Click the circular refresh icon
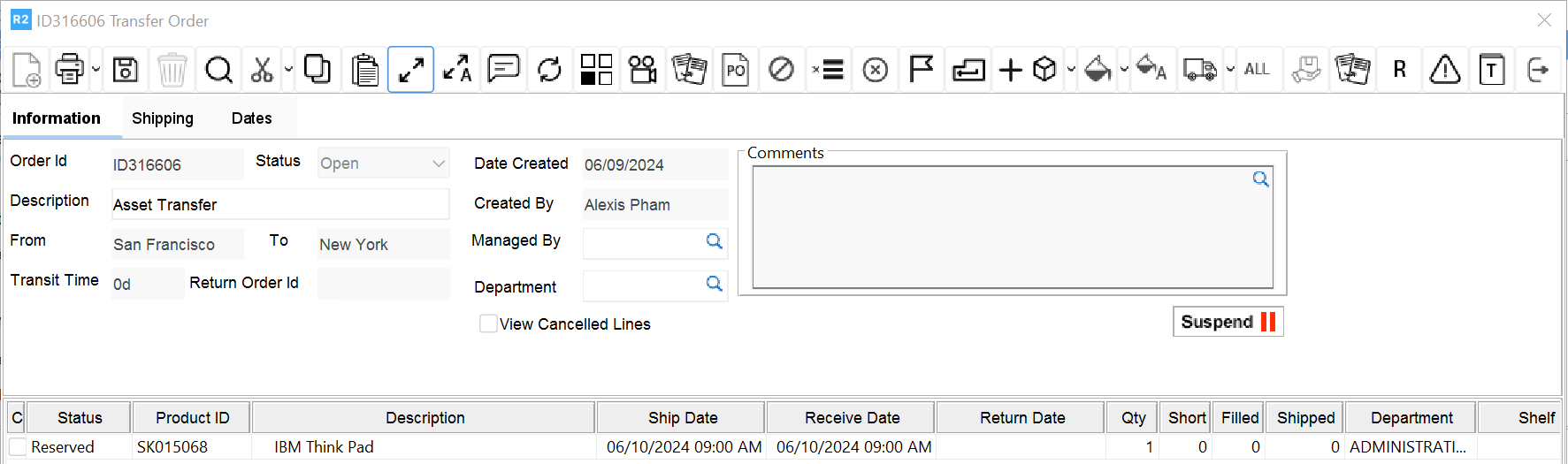The height and width of the screenshot is (464, 1568). tap(549, 69)
